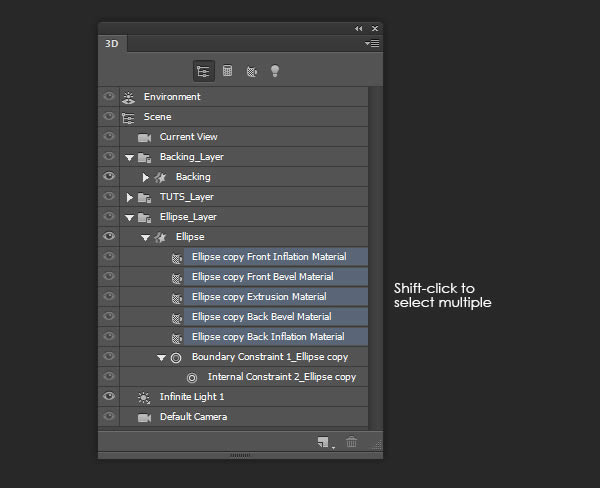Click Back Bevel Material icon
Image resolution: width=600 pixels, height=488 pixels.
click(x=176, y=318)
